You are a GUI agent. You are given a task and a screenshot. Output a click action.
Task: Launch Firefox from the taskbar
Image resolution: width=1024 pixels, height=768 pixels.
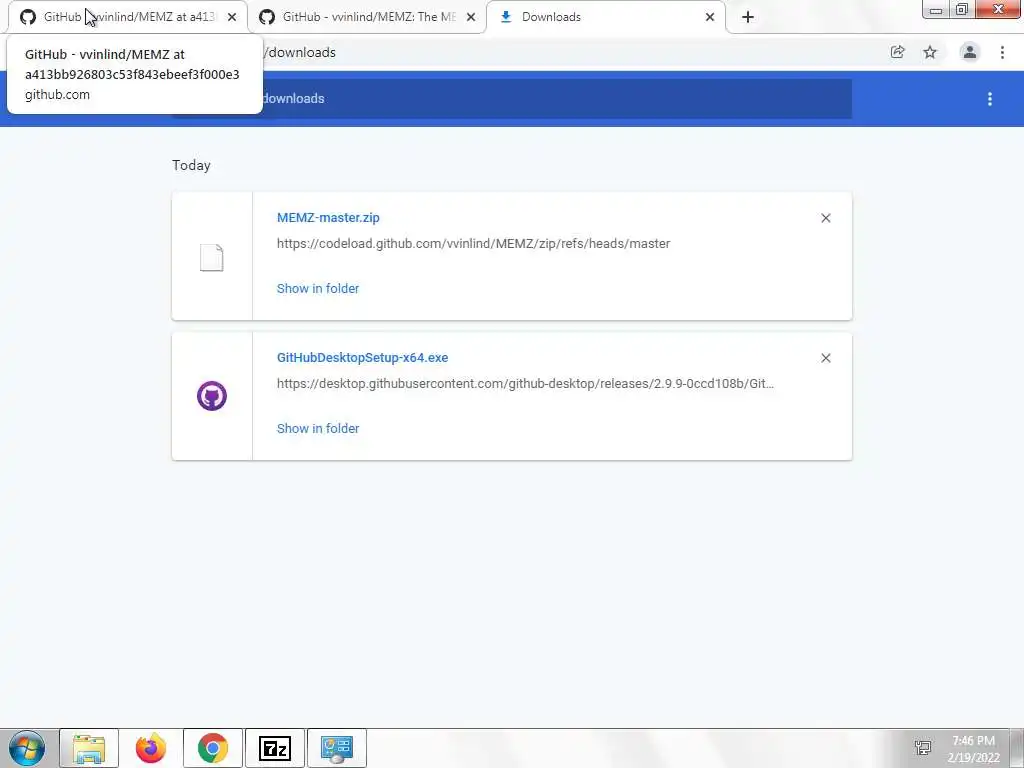(151, 748)
